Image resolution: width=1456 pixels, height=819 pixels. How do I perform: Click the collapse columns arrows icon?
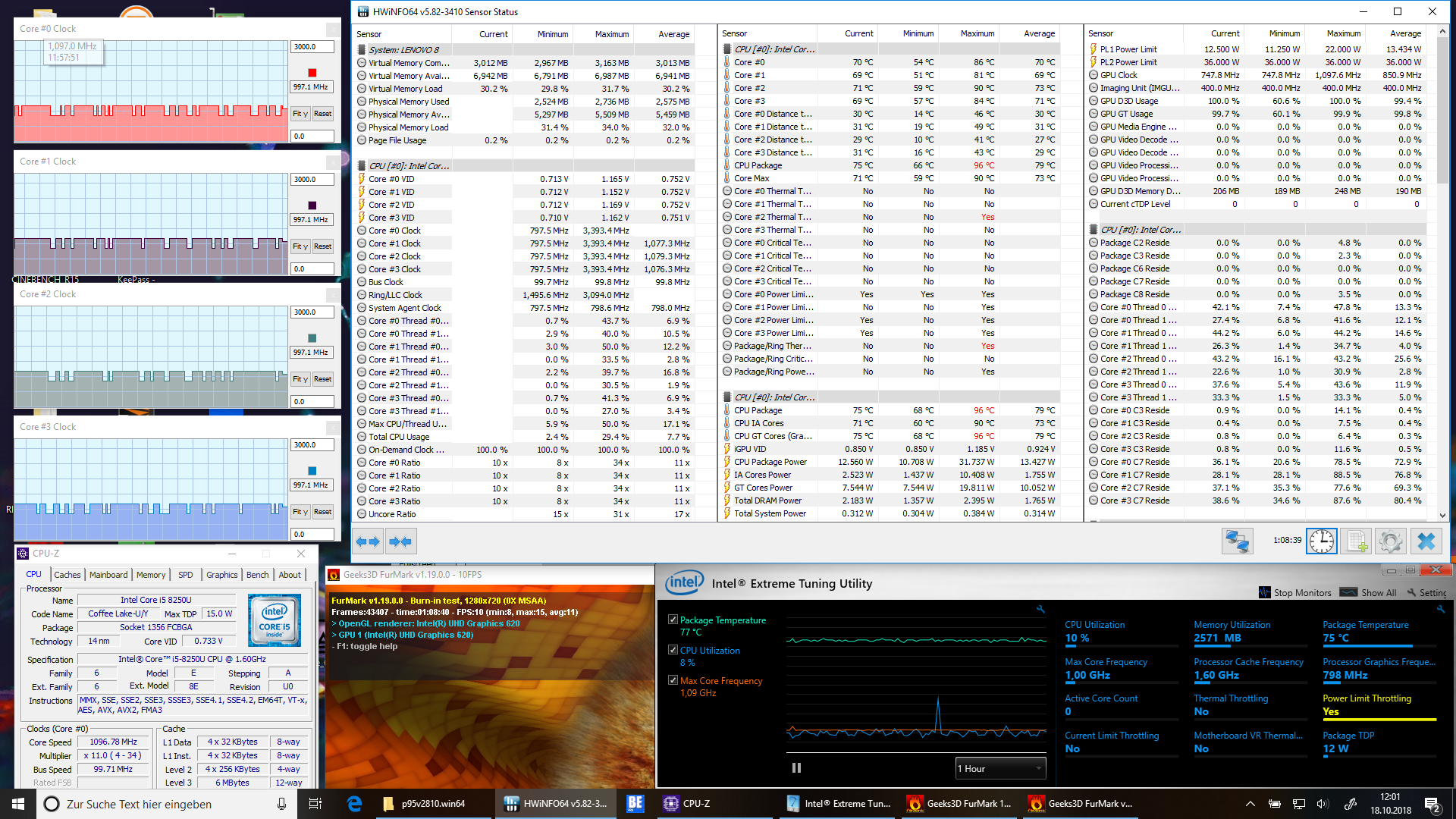(x=400, y=541)
